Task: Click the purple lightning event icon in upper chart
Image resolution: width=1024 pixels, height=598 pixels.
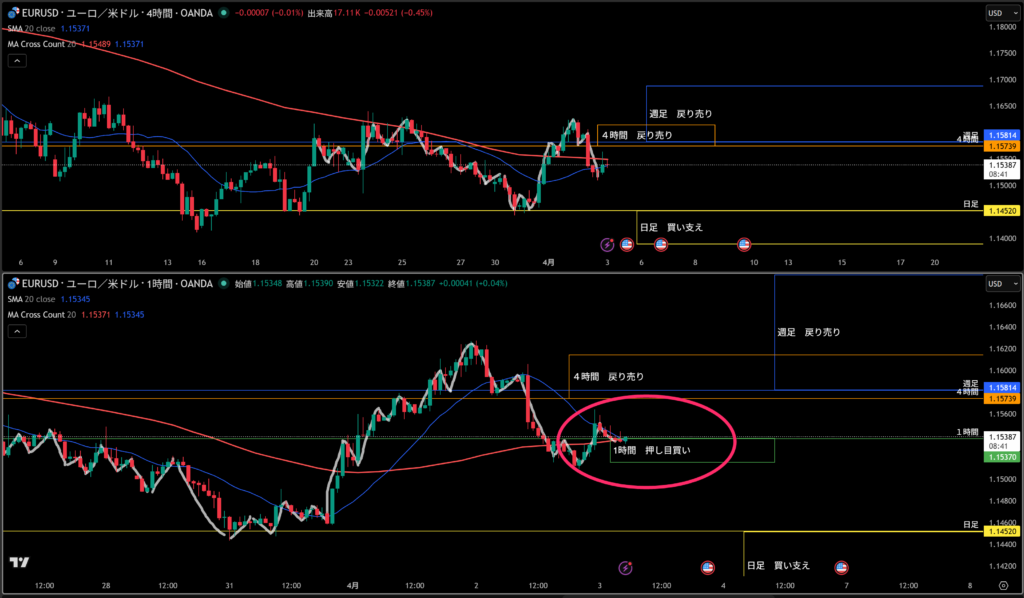Action: click(x=607, y=244)
